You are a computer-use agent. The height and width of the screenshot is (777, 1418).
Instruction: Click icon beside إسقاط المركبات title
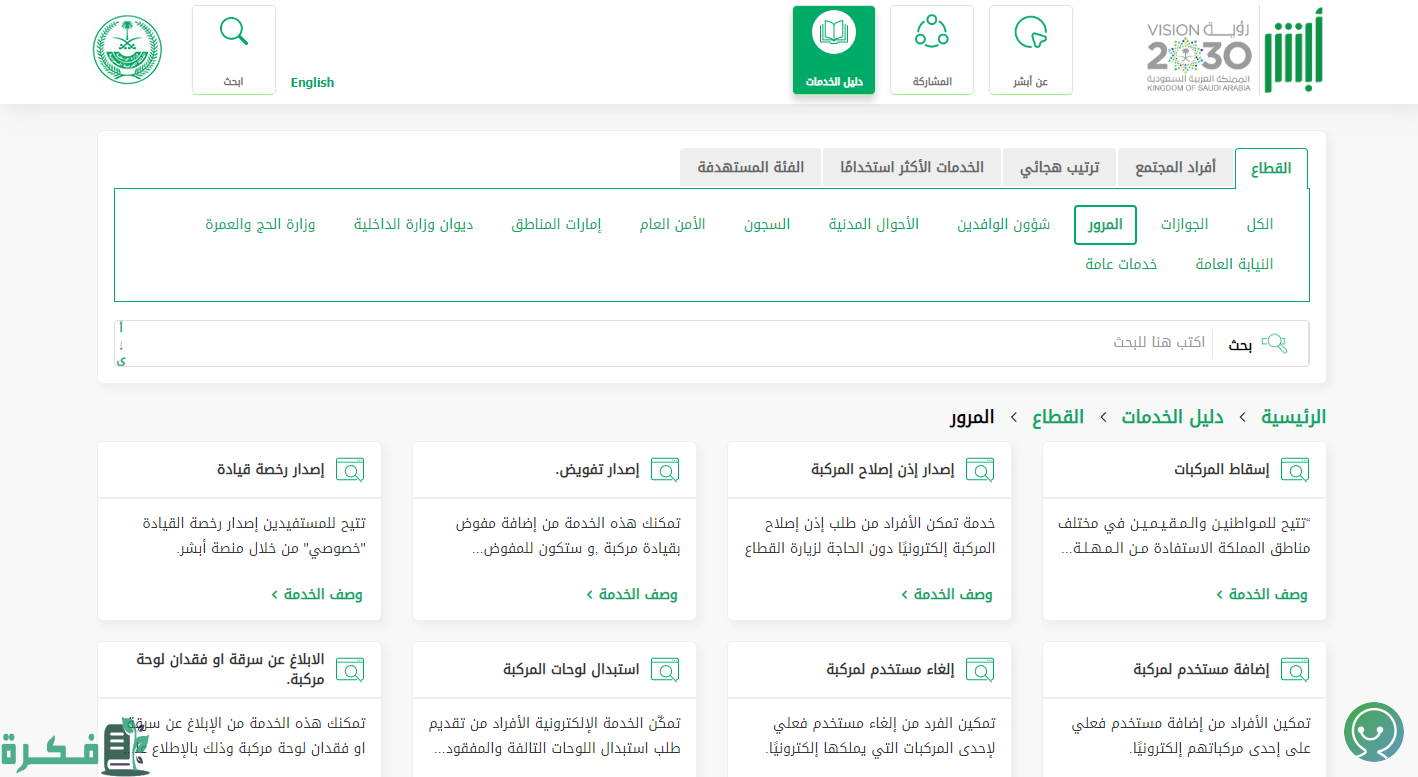pos(1295,470)
